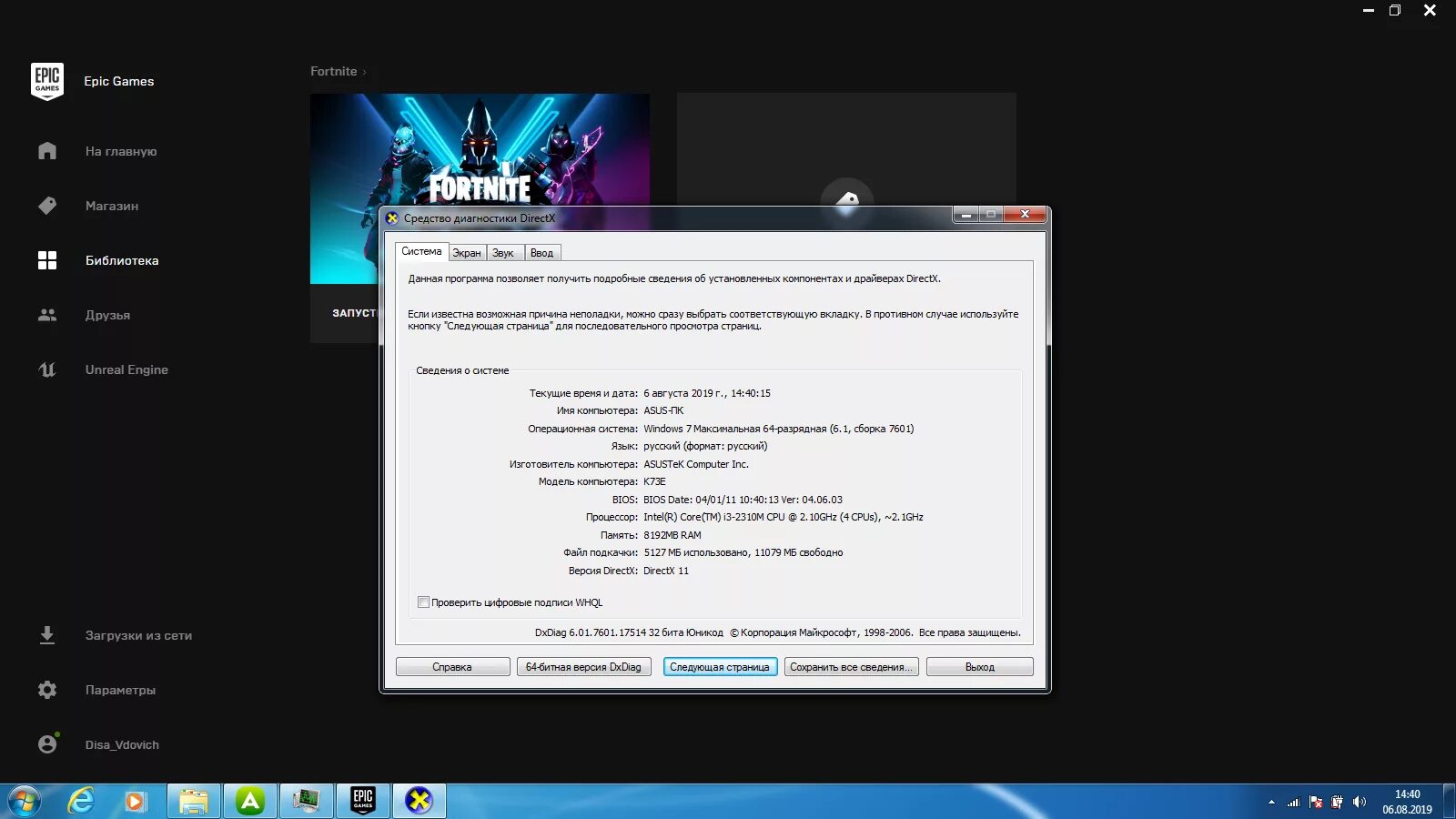
Task: Open the 'Друзья' sidebar menu item
Action: click(x=107, y=315)
